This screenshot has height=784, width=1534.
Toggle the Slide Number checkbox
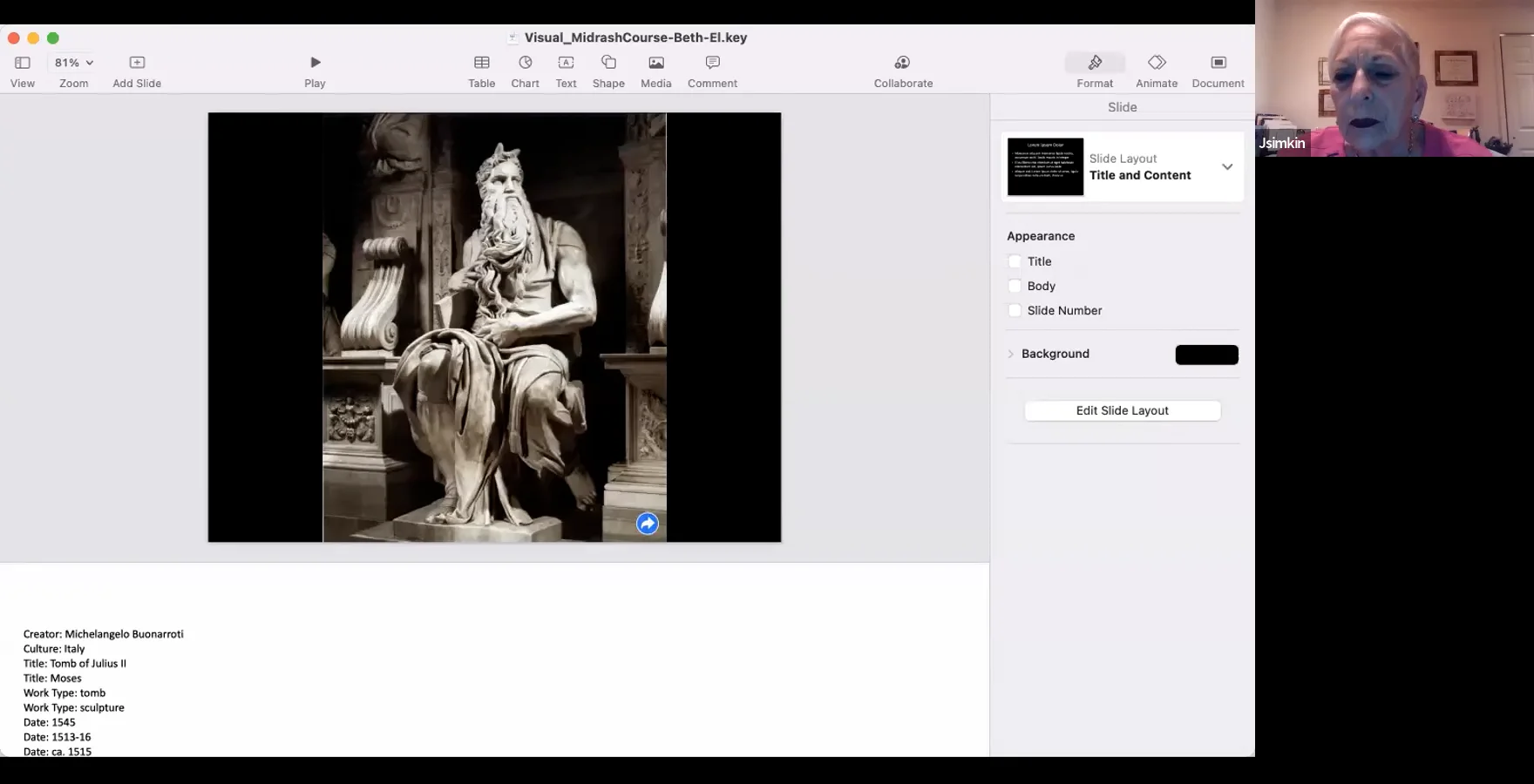click(1015, 310)
